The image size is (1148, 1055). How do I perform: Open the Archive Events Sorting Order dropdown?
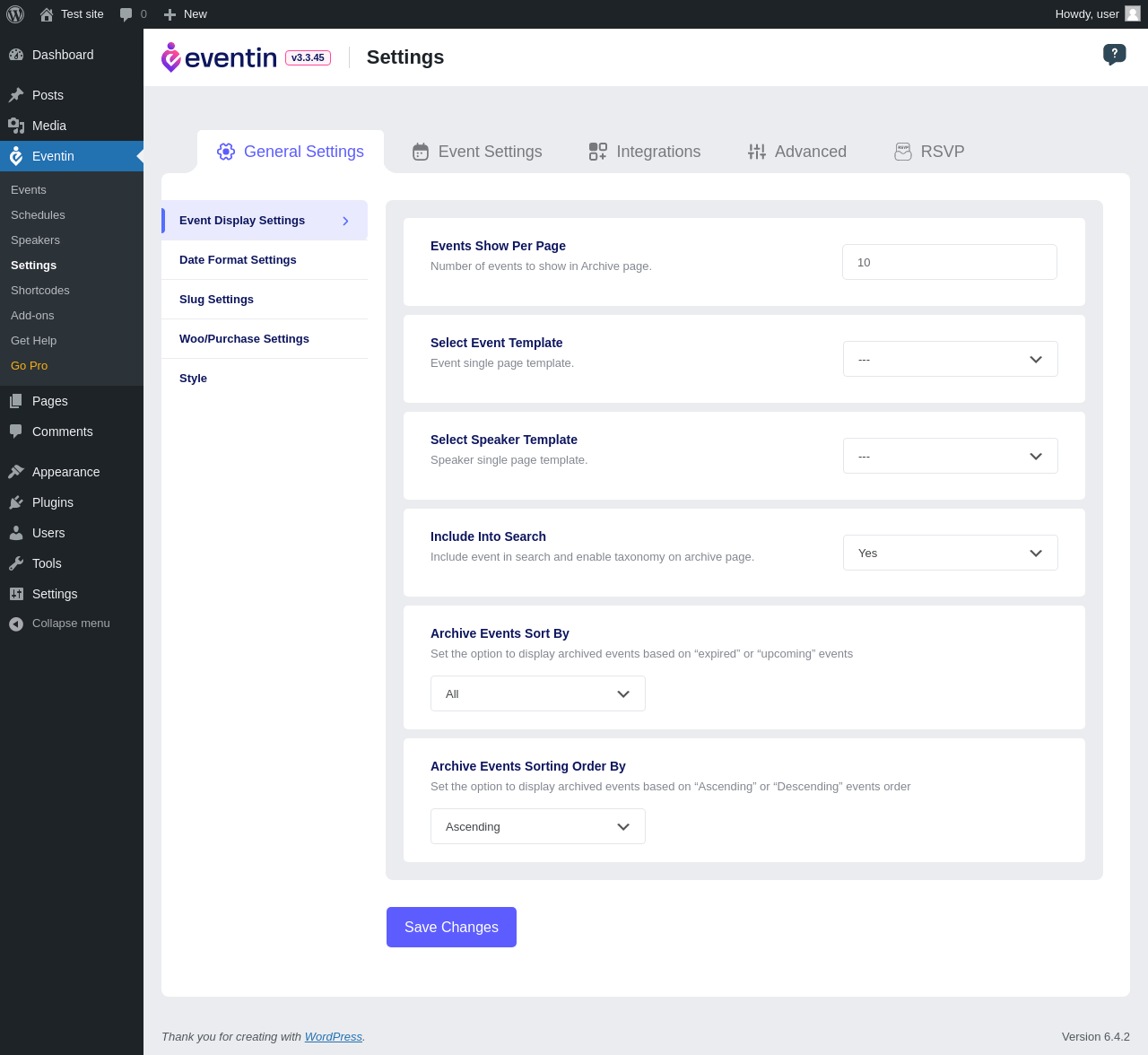point(538,826)
